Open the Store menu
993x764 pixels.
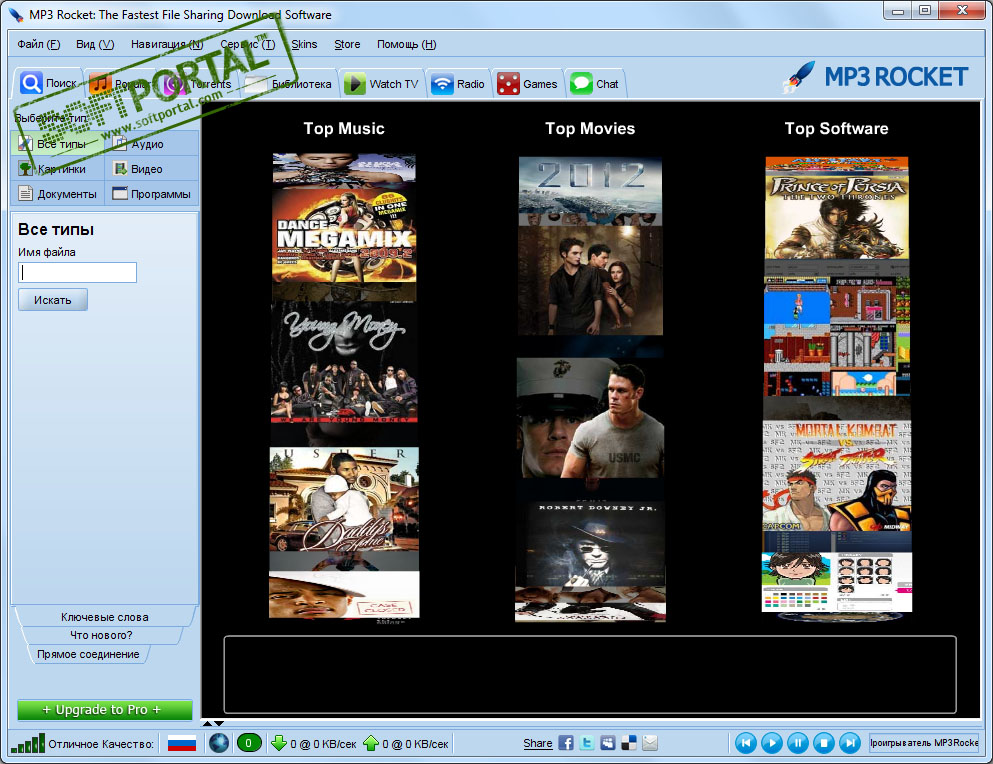point(347,44)
